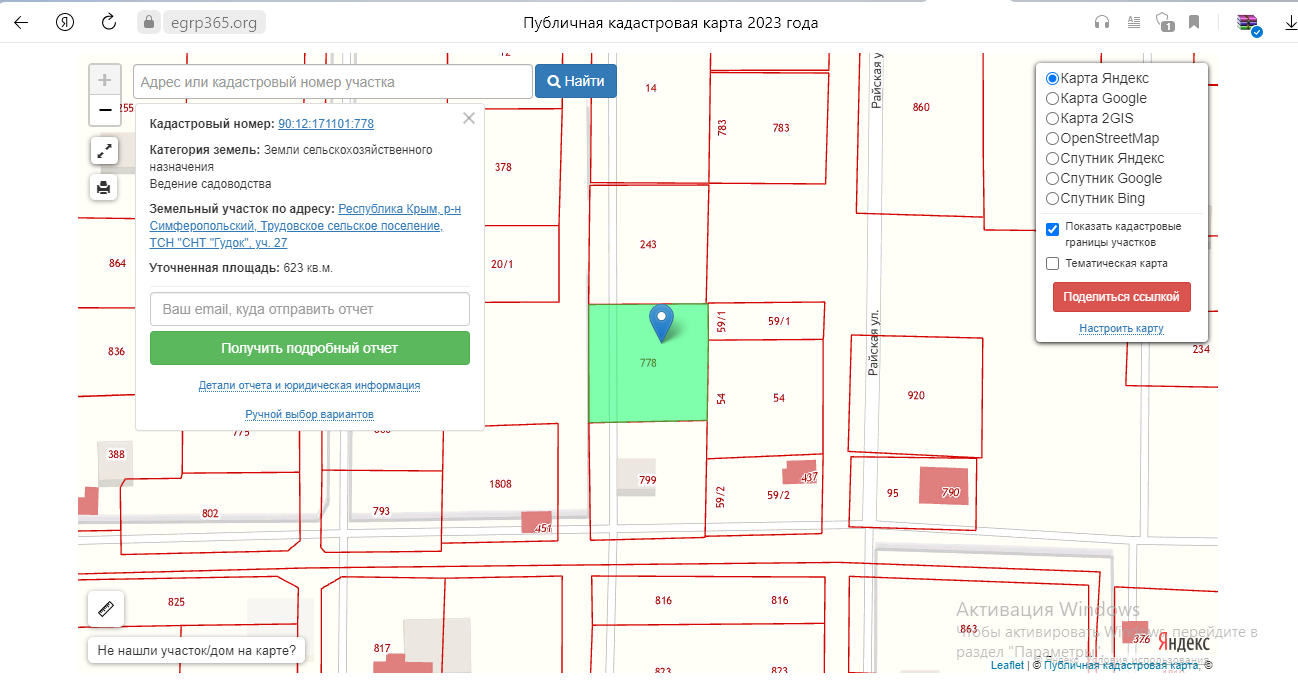Click the red building labeled 790
Viewport: 1298px width, 686px height.
click(944, 485)
